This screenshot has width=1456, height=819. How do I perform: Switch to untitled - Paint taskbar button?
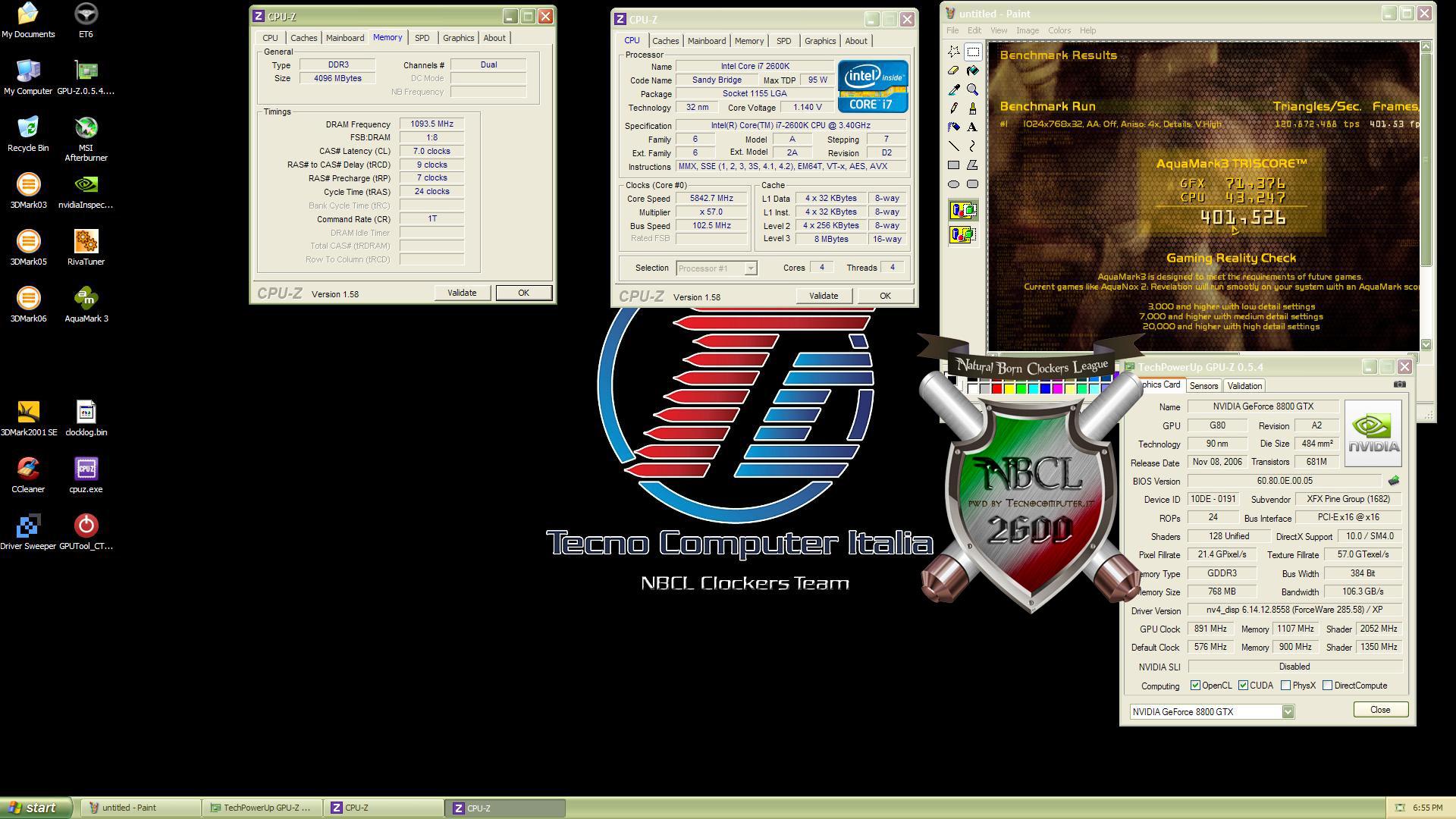(x=140, y=808)
